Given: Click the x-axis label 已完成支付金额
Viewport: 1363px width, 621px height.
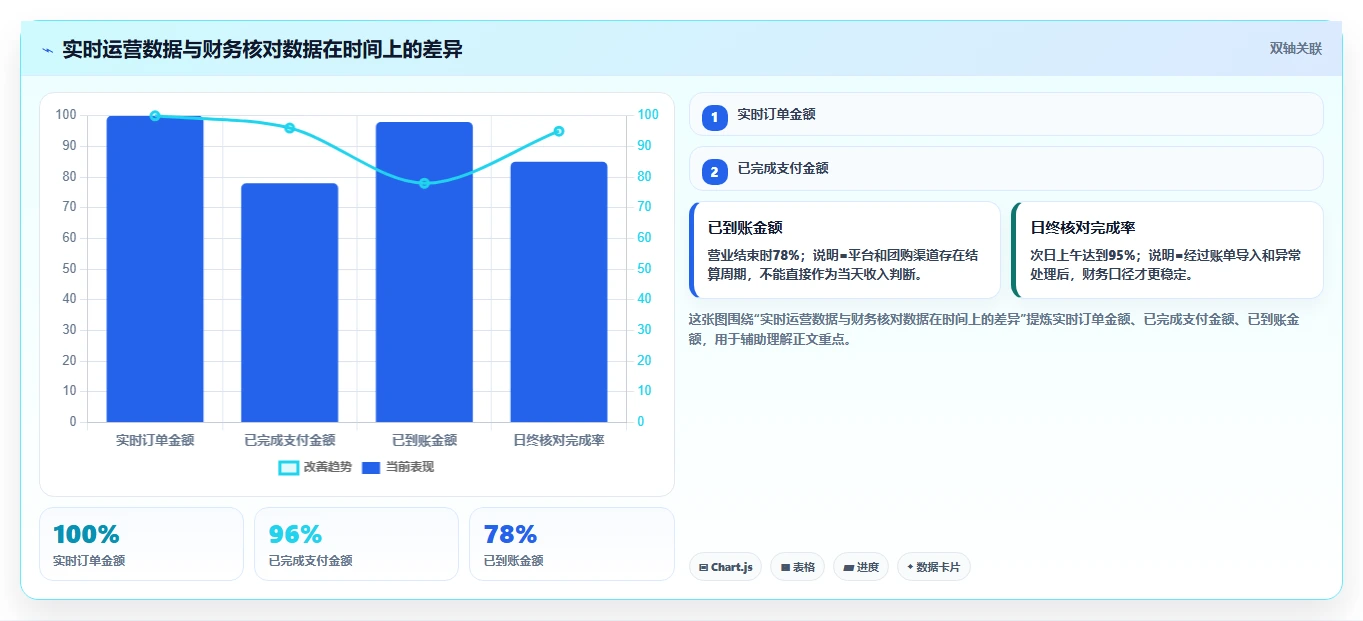Looking at the screenshot, I should tap(289, 440).
